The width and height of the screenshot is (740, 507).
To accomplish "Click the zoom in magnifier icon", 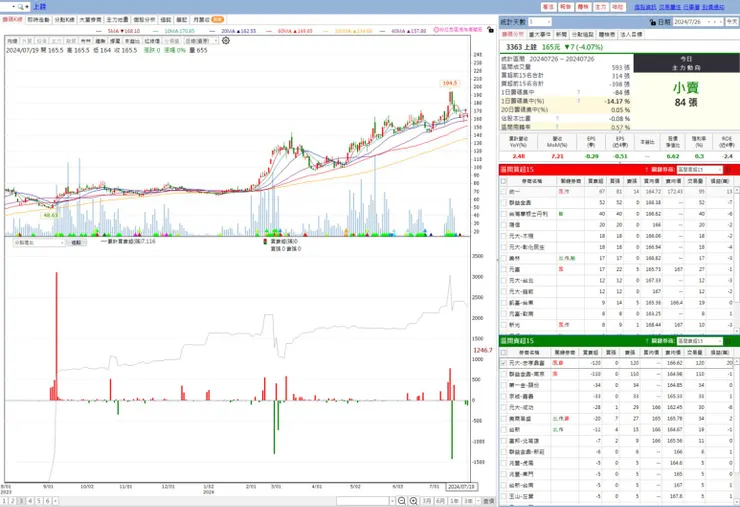I will tap(413, 501).
